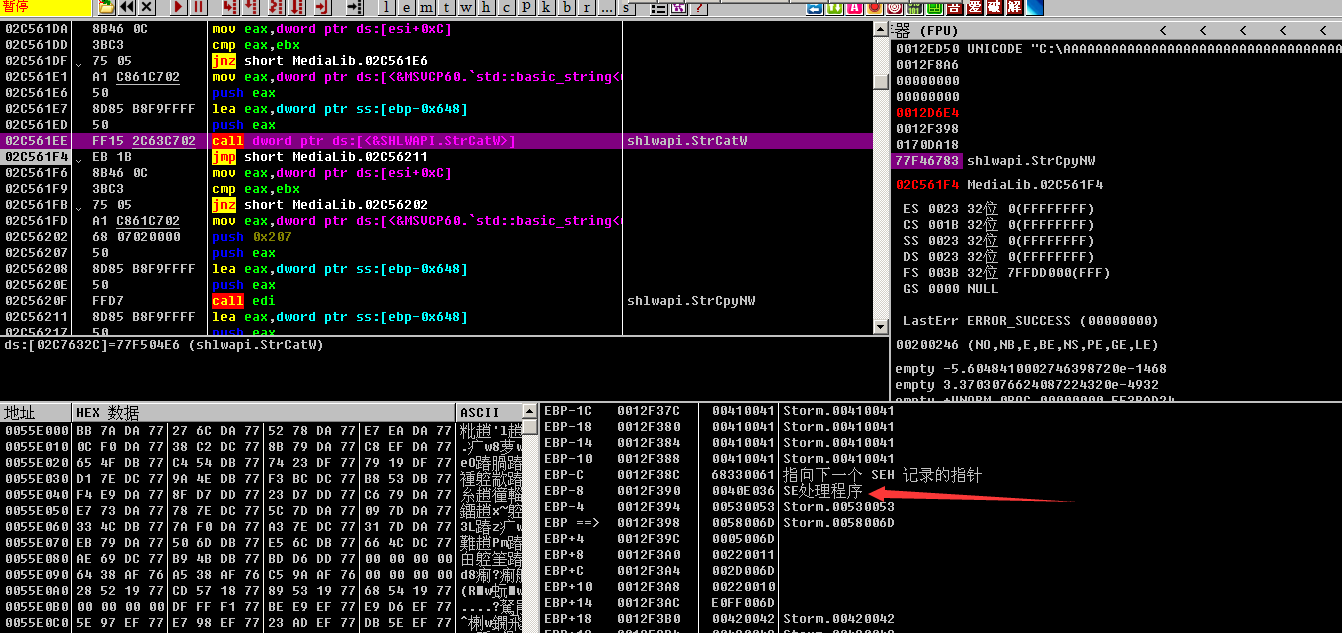Select the SE处理程序 stack entry

(x=822, y=491)
